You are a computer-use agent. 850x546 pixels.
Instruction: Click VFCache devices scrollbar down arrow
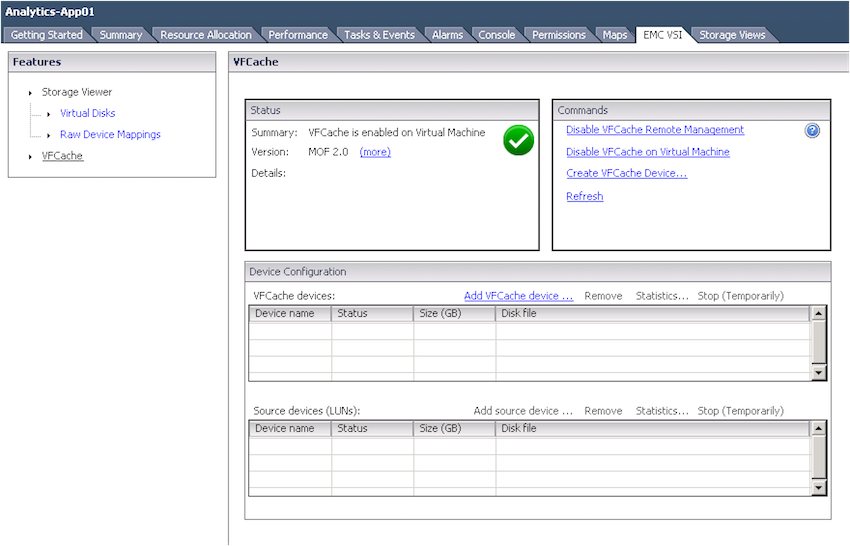click(x=818, y=372)
